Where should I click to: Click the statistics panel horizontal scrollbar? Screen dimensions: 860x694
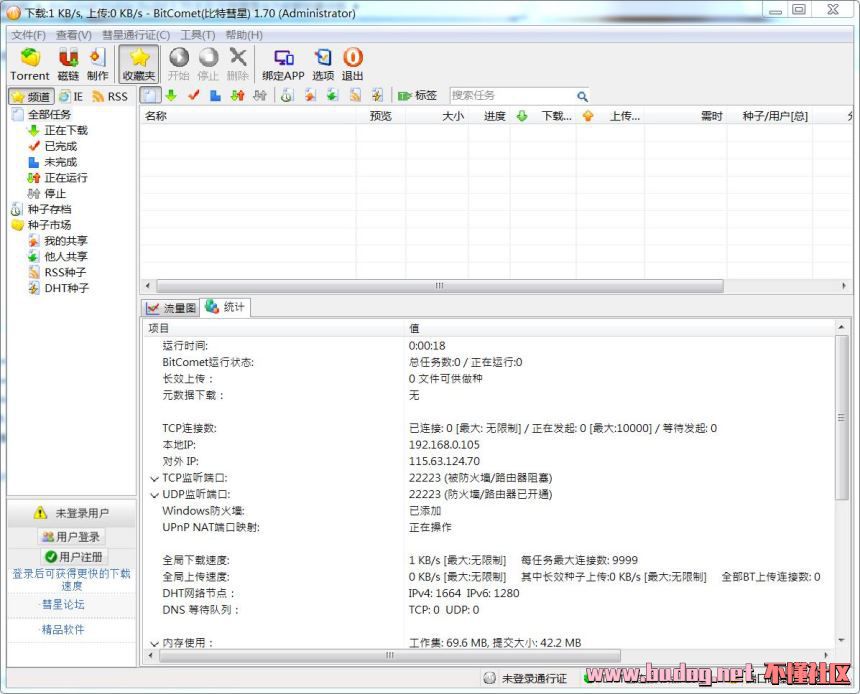pyautogui.click(x=389, y=656)
